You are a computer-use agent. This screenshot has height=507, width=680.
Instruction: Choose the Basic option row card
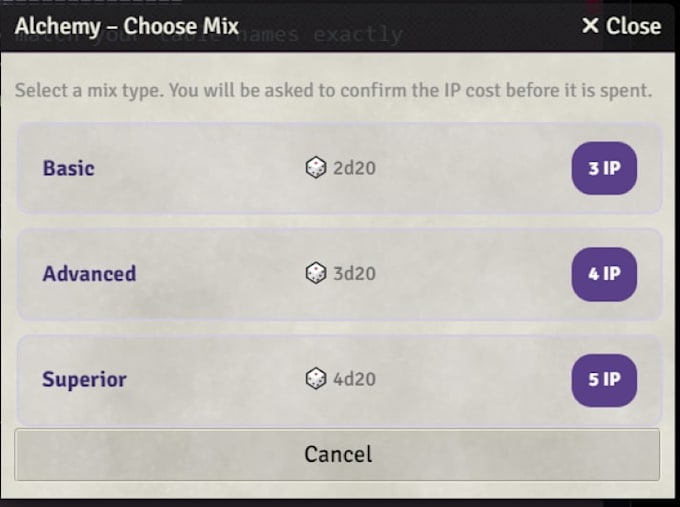340,168
